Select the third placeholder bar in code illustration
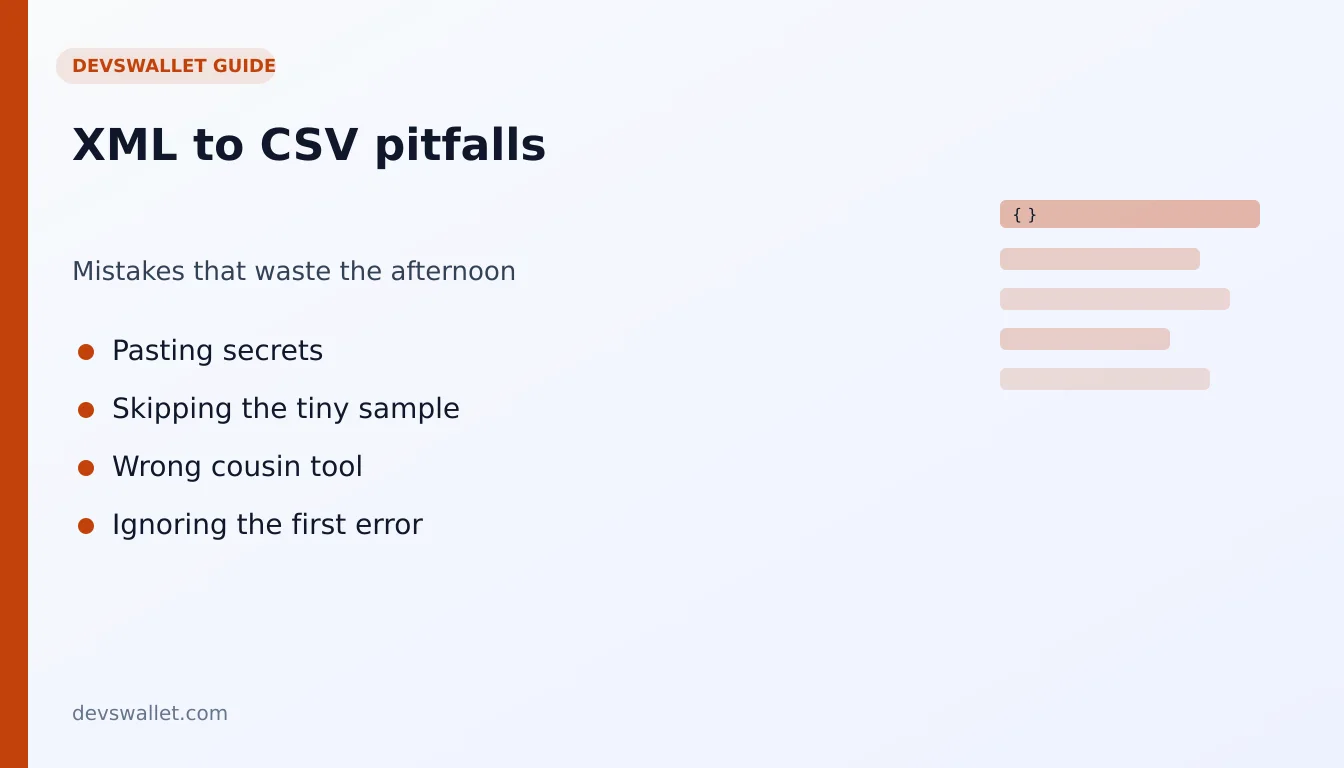The height and width of the screenshot is (768, 1344). tap(1085, 339)
